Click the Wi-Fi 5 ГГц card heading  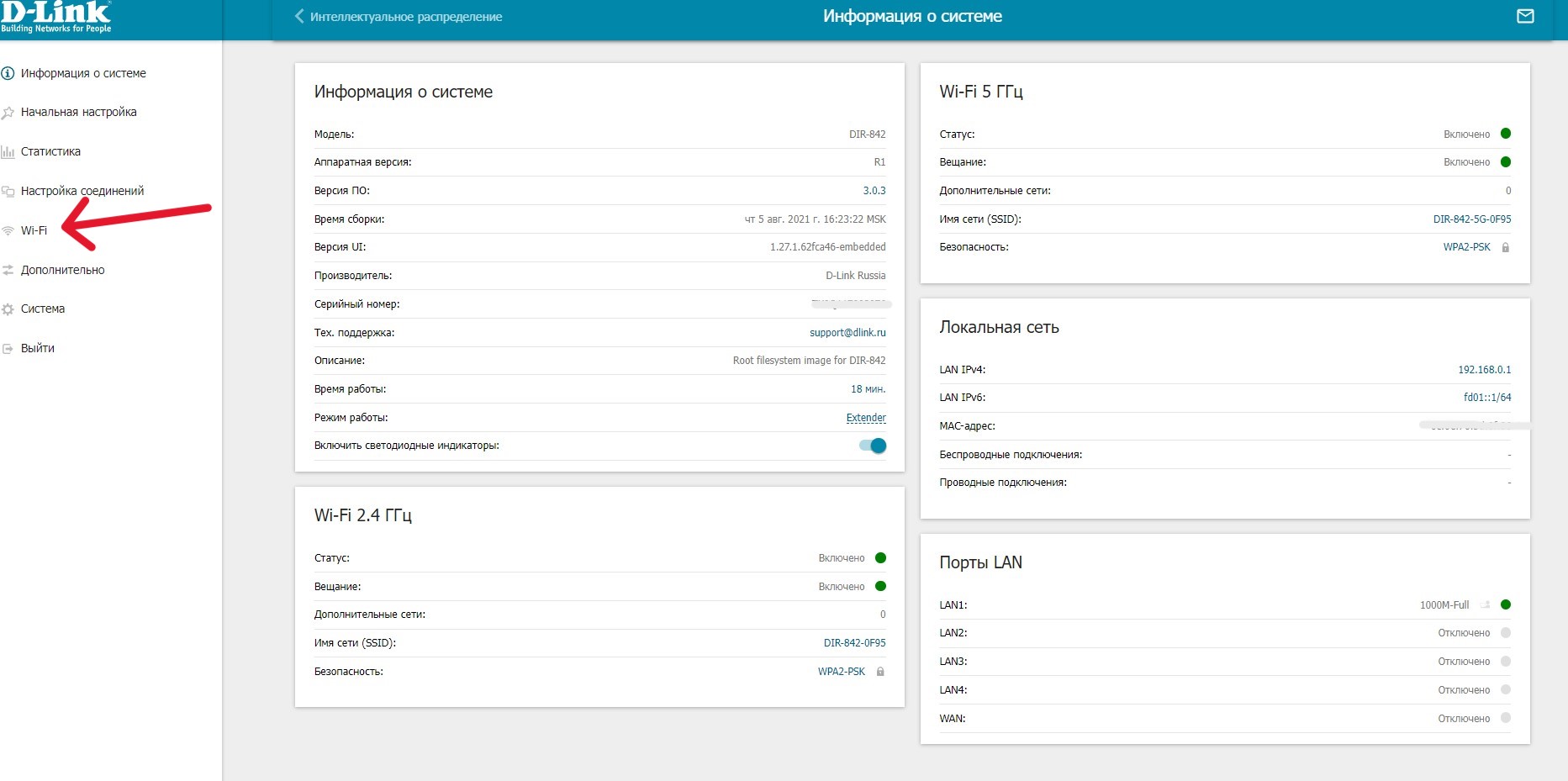point(981,92)
